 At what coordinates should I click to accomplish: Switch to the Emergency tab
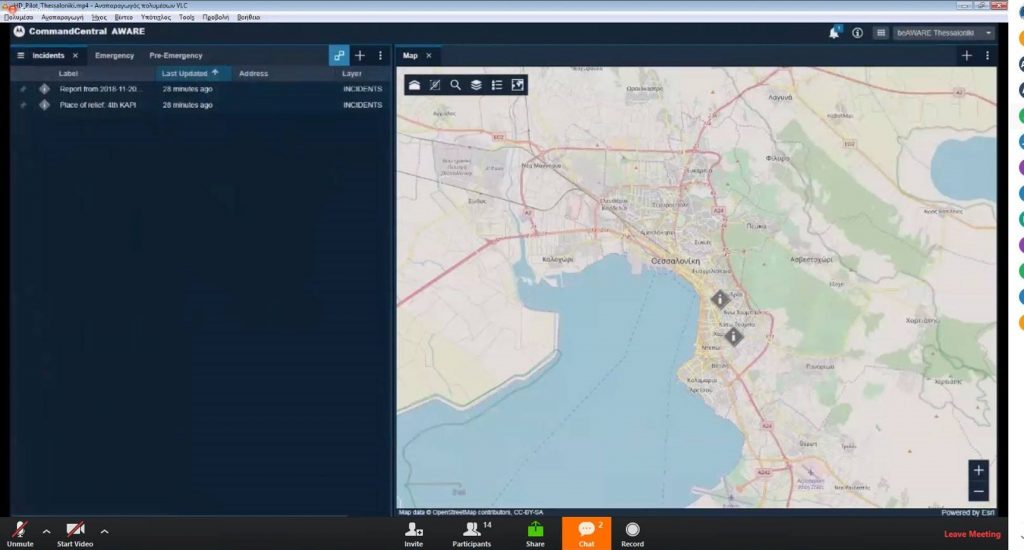pyautogui.click(x=114, y=56)
